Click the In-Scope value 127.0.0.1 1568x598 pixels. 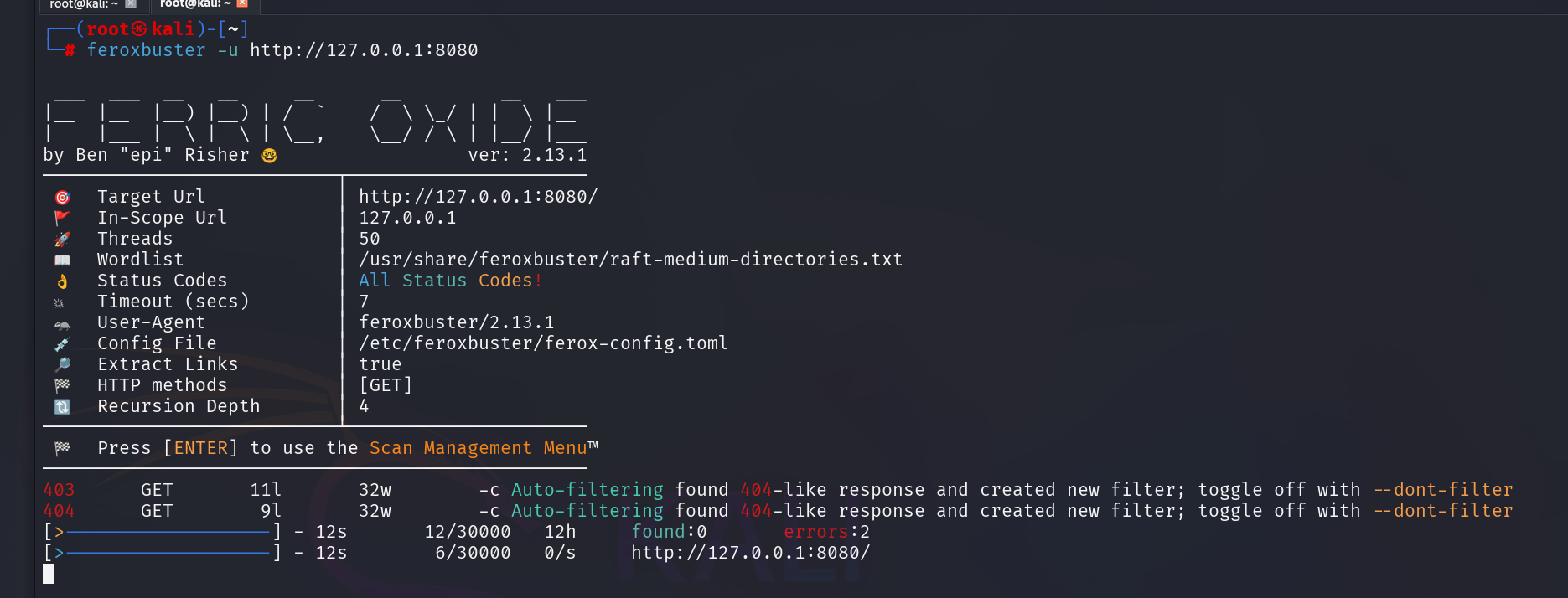[x=407, y=218]
